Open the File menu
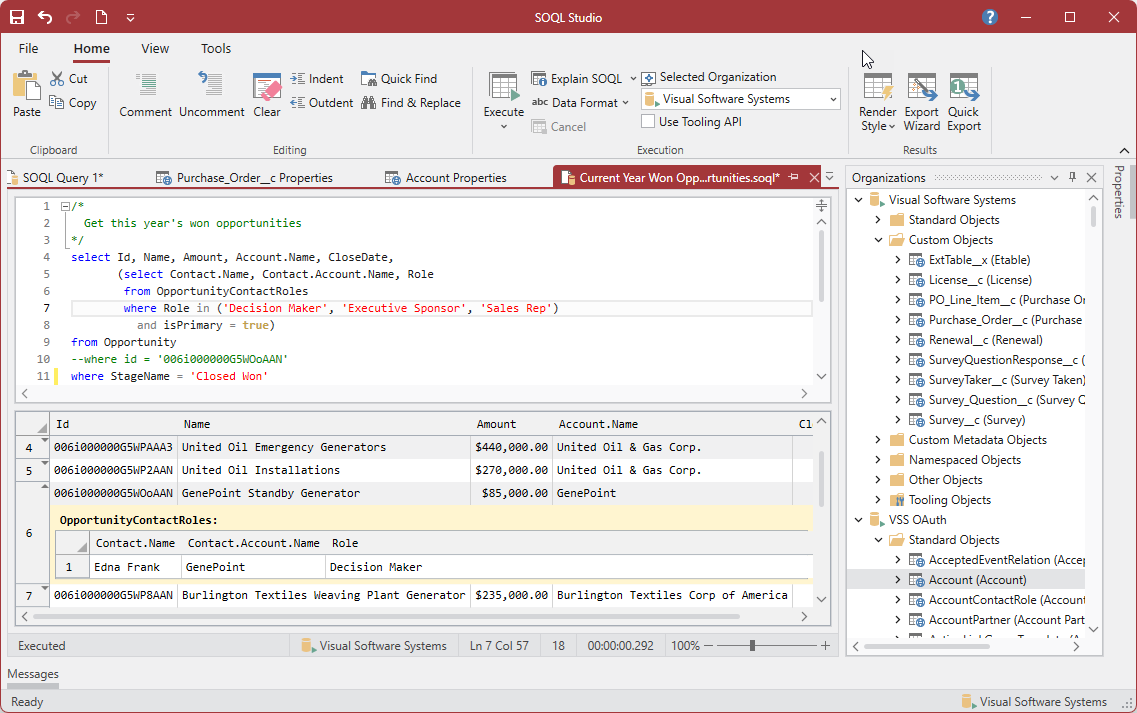Image resolution: width=1137 pixels, height=713 pixels. [x=28, y=49]
